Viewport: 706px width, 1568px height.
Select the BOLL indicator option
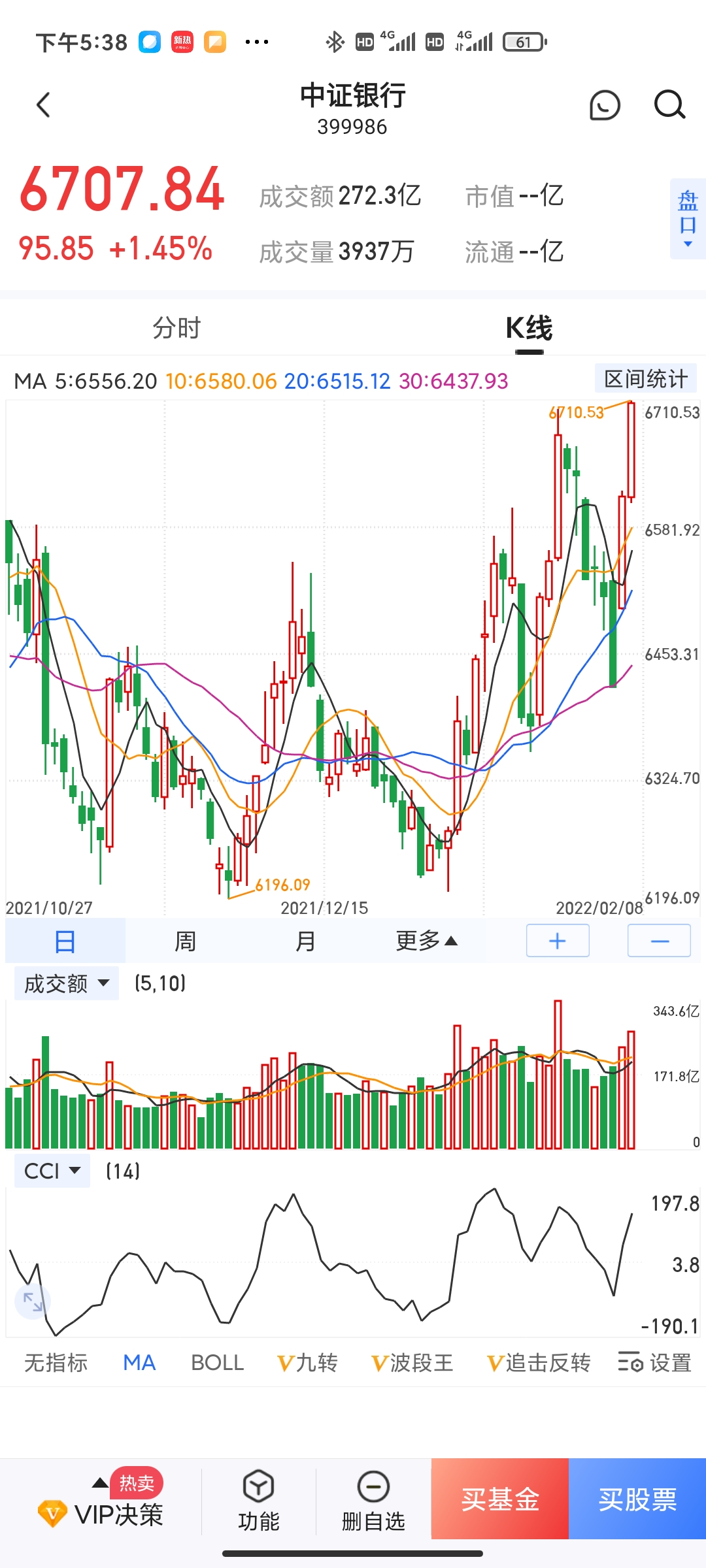coord(217,1363)
